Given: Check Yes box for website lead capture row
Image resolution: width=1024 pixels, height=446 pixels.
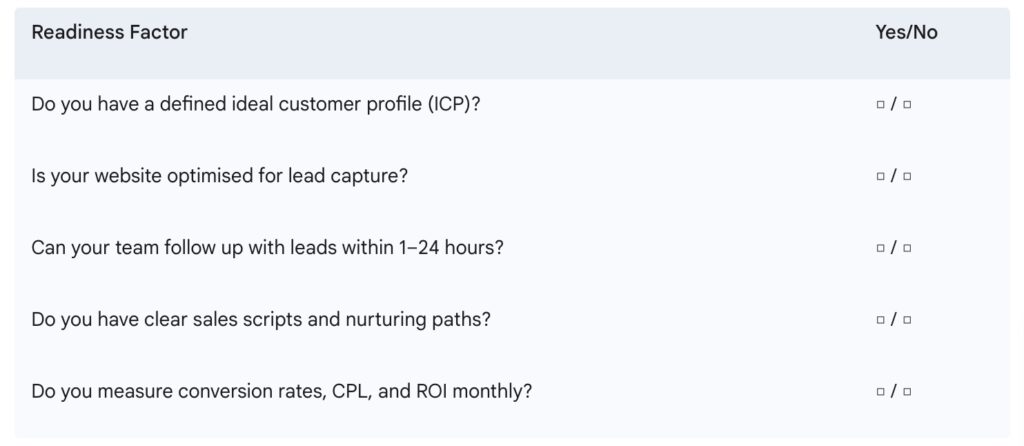Looking at the screenshot, I should click(x=880, y=176).
